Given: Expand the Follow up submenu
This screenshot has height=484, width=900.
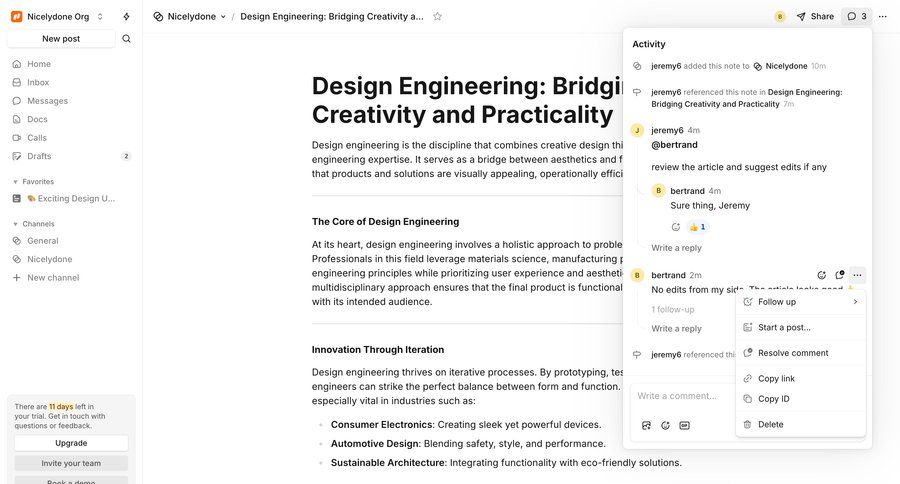Looking at the screenshot, I should (x=801, y=301).
